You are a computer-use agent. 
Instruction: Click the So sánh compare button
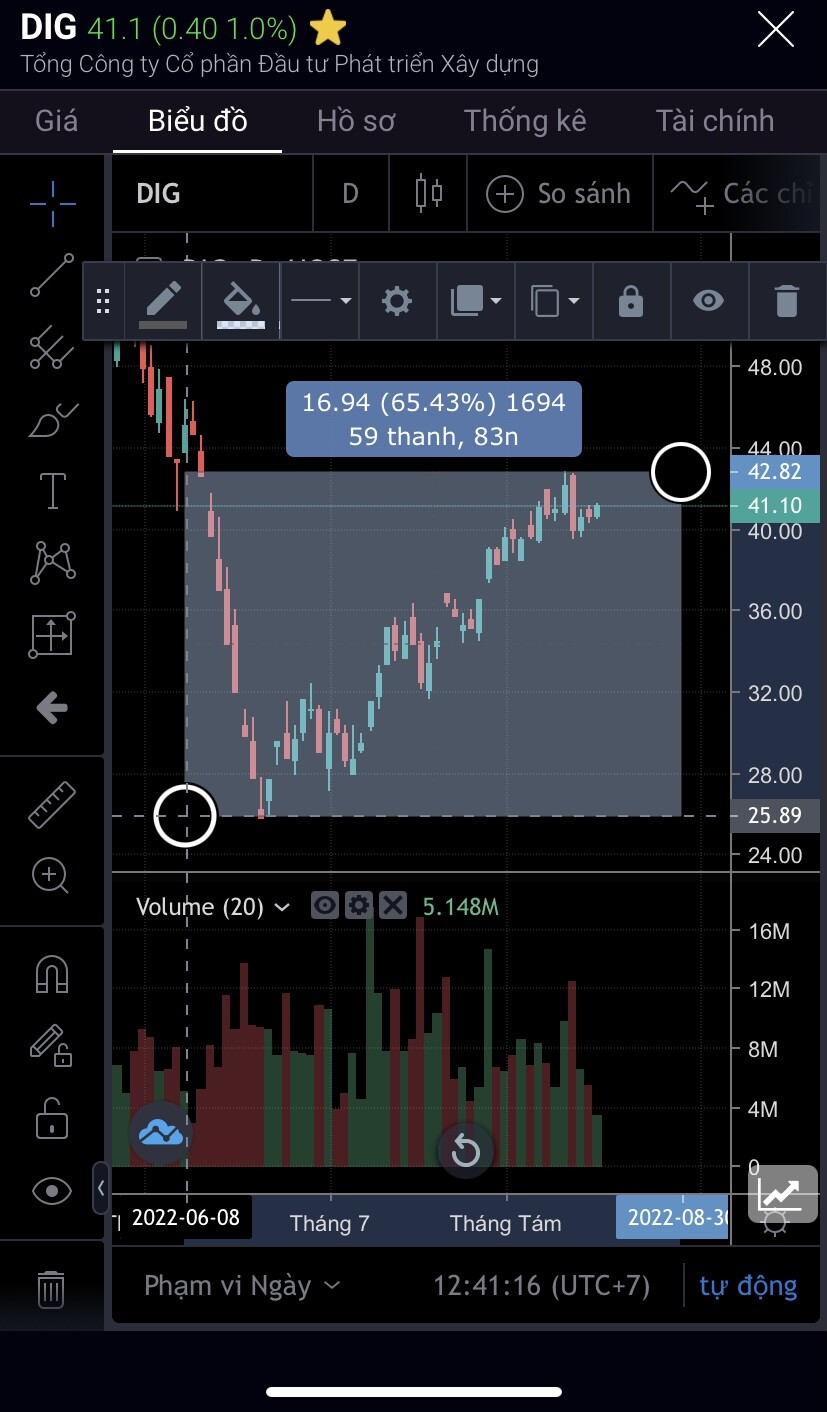click(559, 192)
